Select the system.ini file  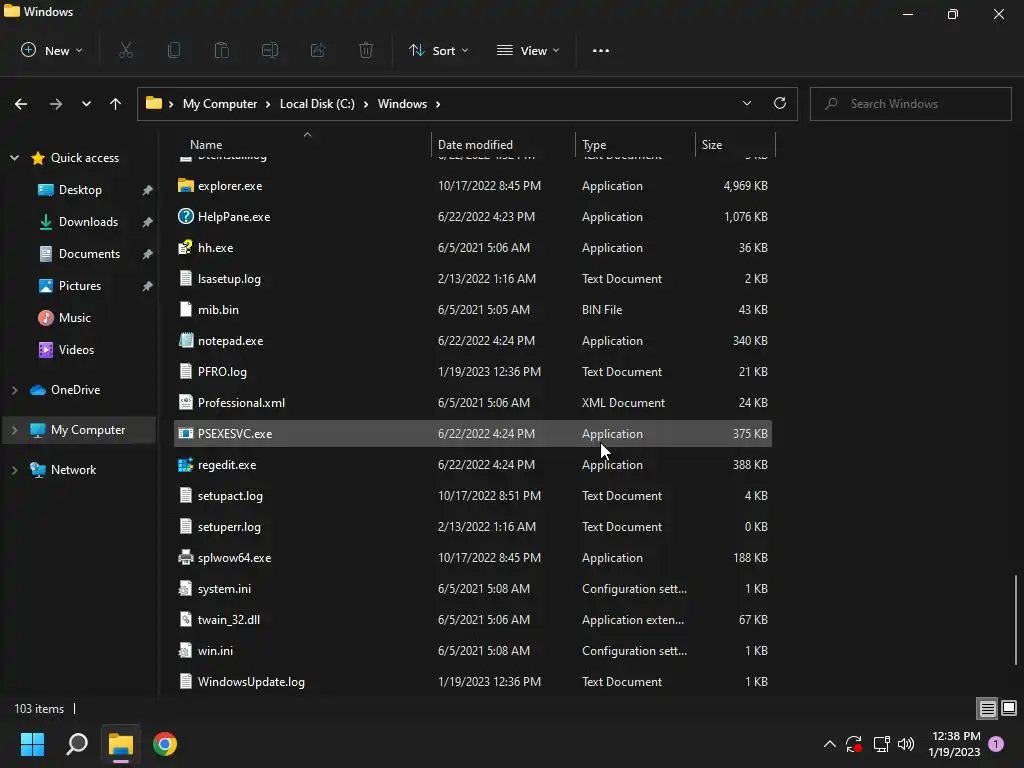point(473,588)
